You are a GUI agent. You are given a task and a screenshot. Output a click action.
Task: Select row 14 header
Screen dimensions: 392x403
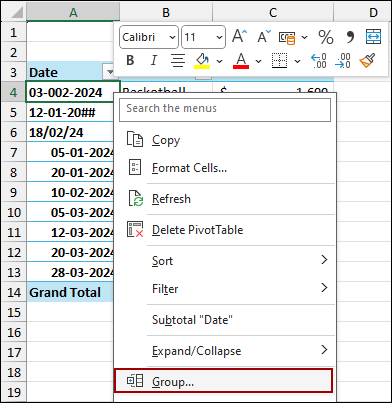(14, 292)
